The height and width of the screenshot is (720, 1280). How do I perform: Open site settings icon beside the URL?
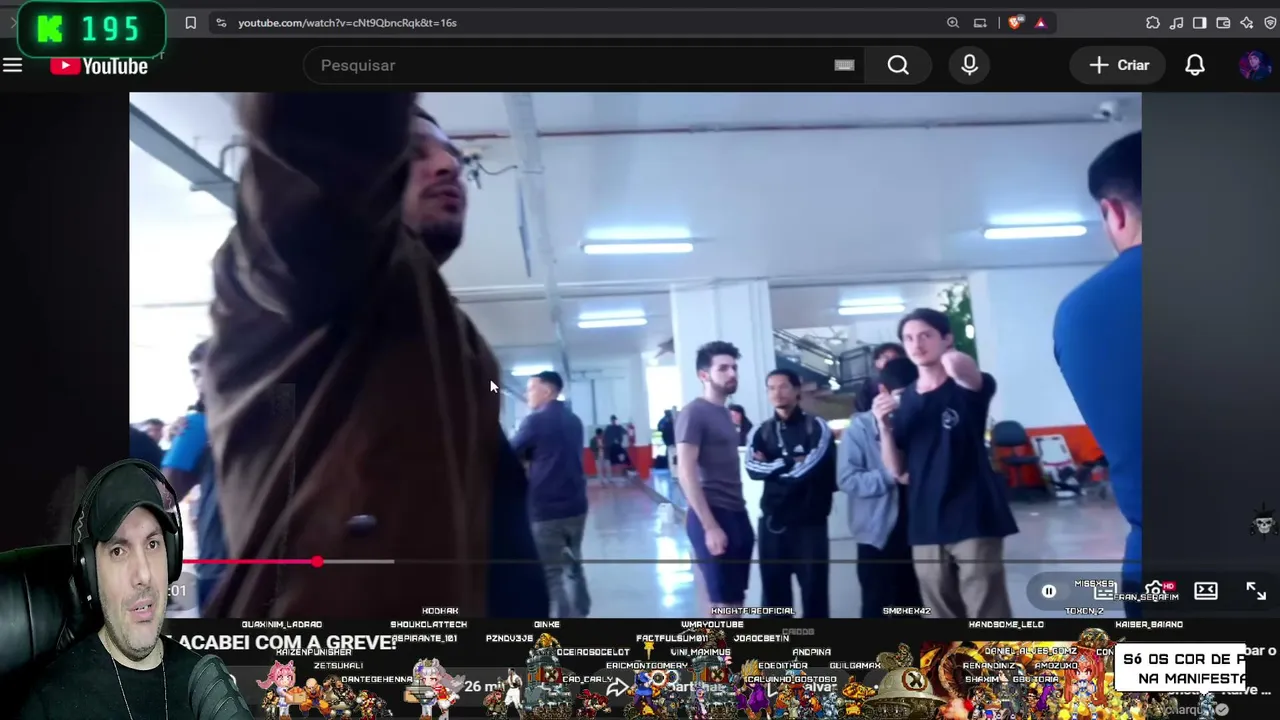221,23
